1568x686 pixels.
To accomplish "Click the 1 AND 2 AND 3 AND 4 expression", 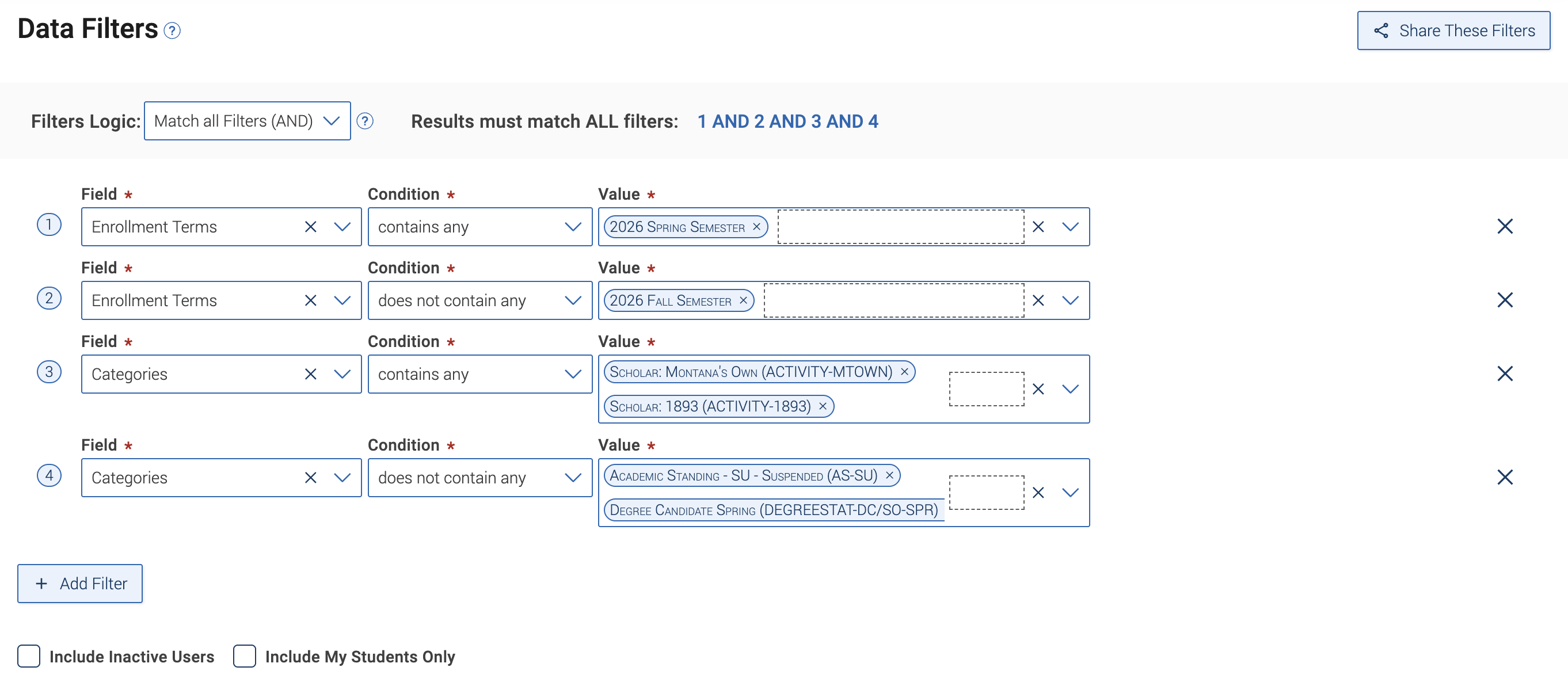I will [x=787, y=121].
